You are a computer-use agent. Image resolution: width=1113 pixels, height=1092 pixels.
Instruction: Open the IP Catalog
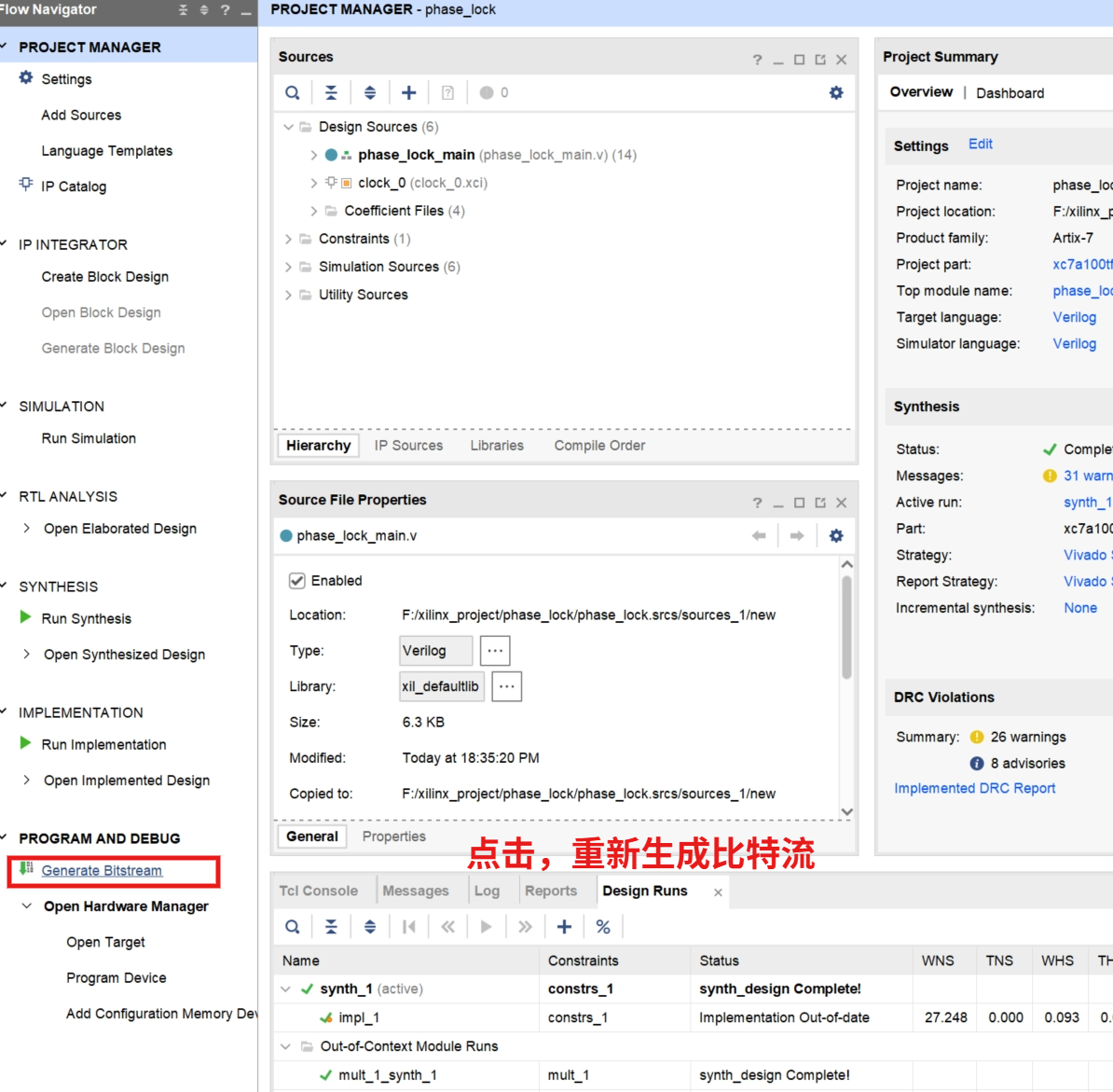tap(73, 187)
